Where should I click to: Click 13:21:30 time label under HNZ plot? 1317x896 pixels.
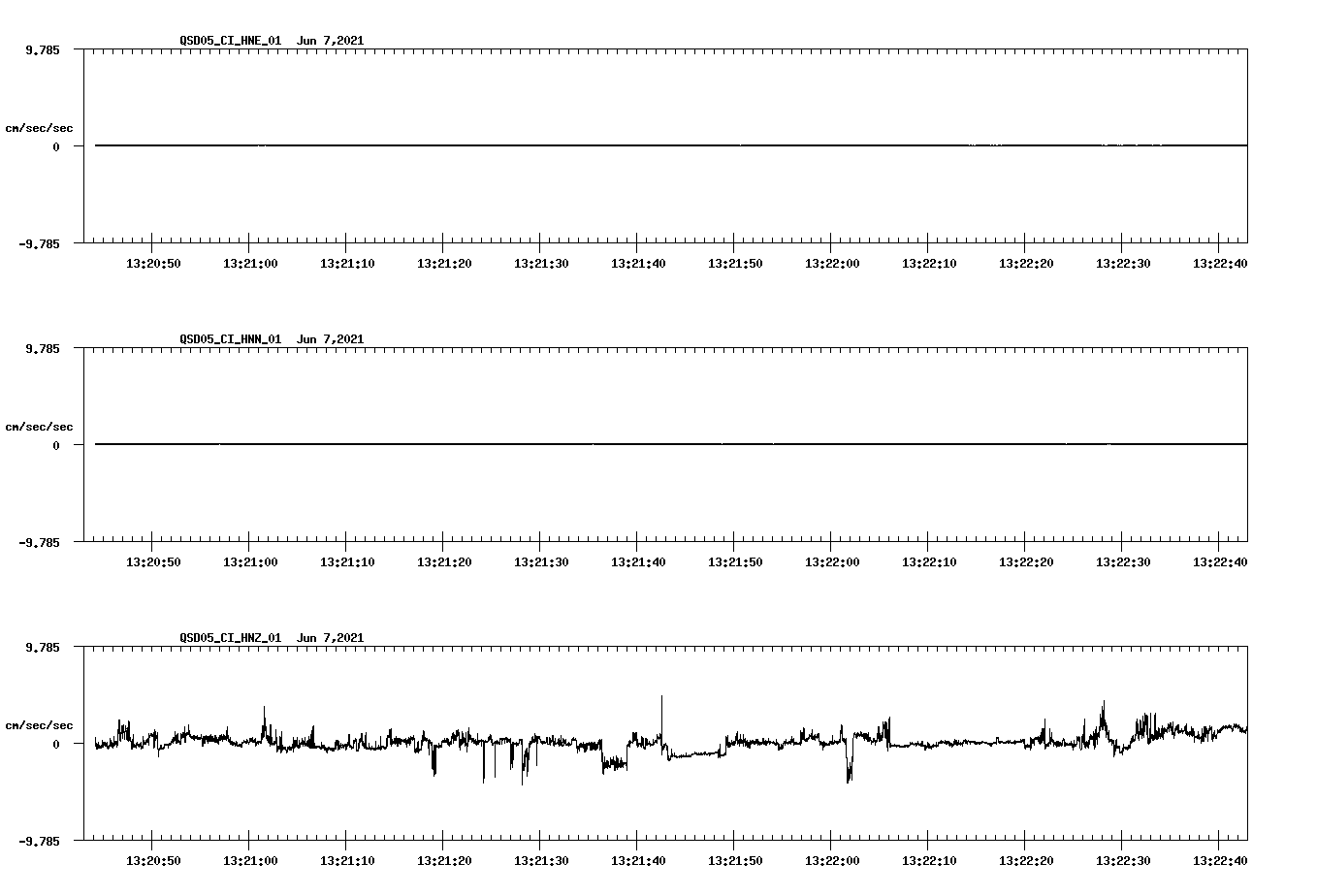coord(541,861)
